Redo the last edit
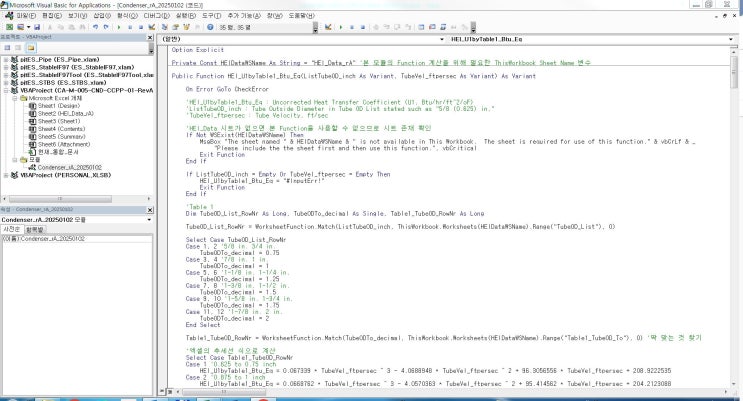743x401 pixels. click(106, 27)
